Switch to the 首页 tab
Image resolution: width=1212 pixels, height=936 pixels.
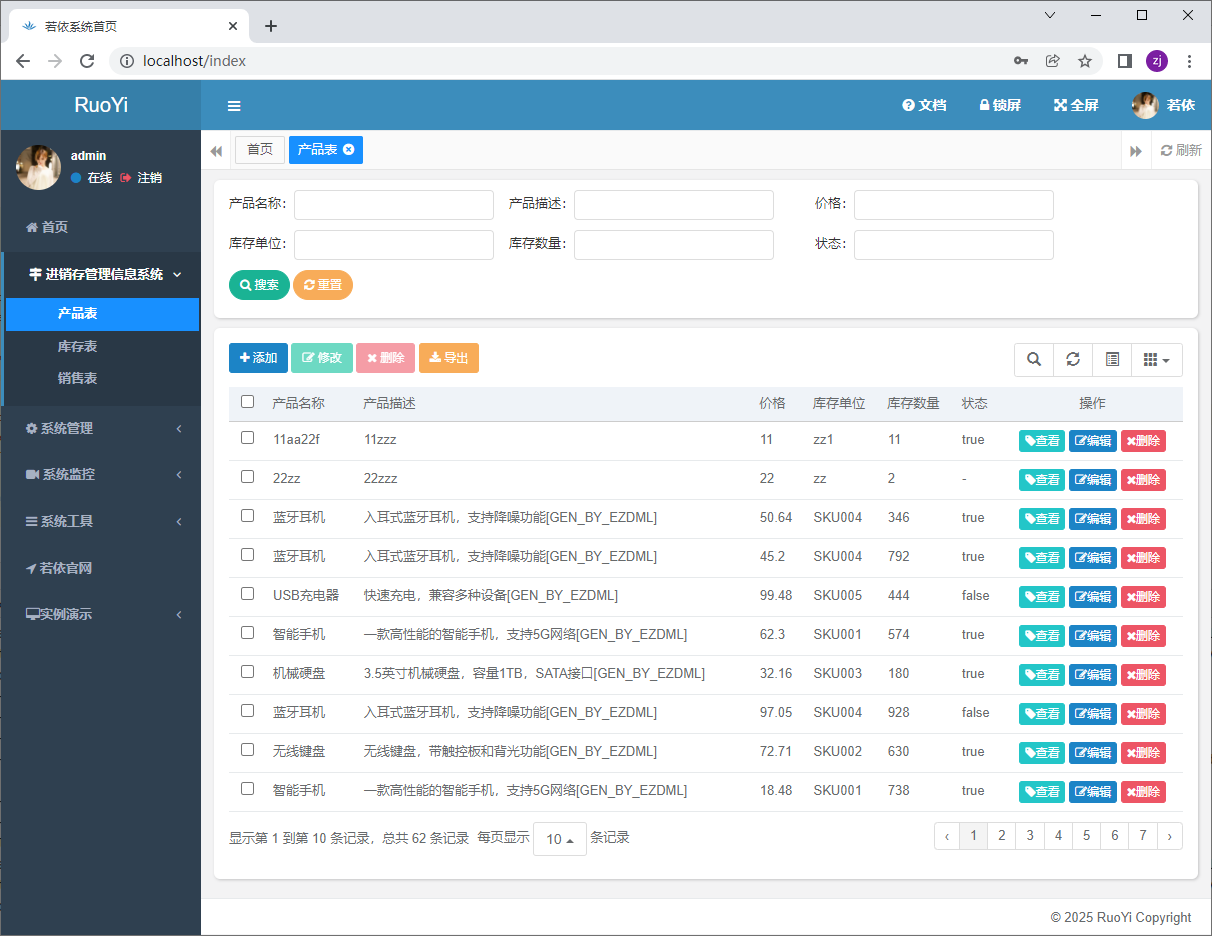point(260,150)
